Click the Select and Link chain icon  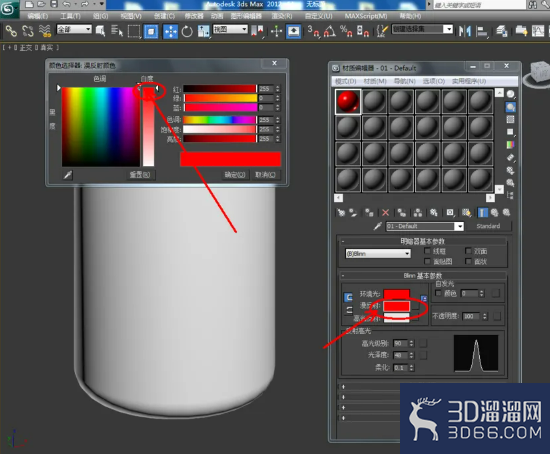(11, 31)
